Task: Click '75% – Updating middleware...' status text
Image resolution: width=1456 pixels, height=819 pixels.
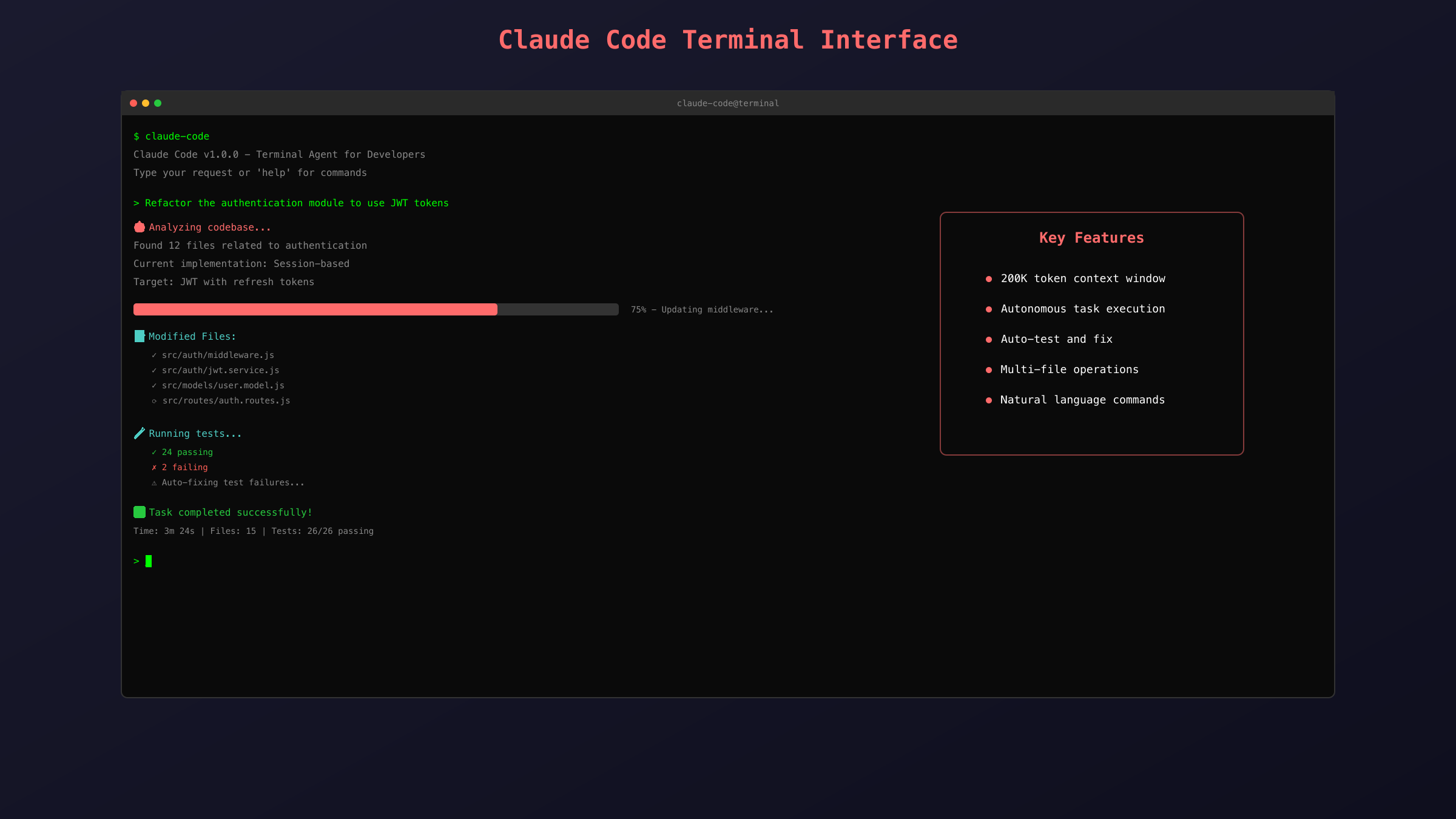Action: click(x=702, y=309)
